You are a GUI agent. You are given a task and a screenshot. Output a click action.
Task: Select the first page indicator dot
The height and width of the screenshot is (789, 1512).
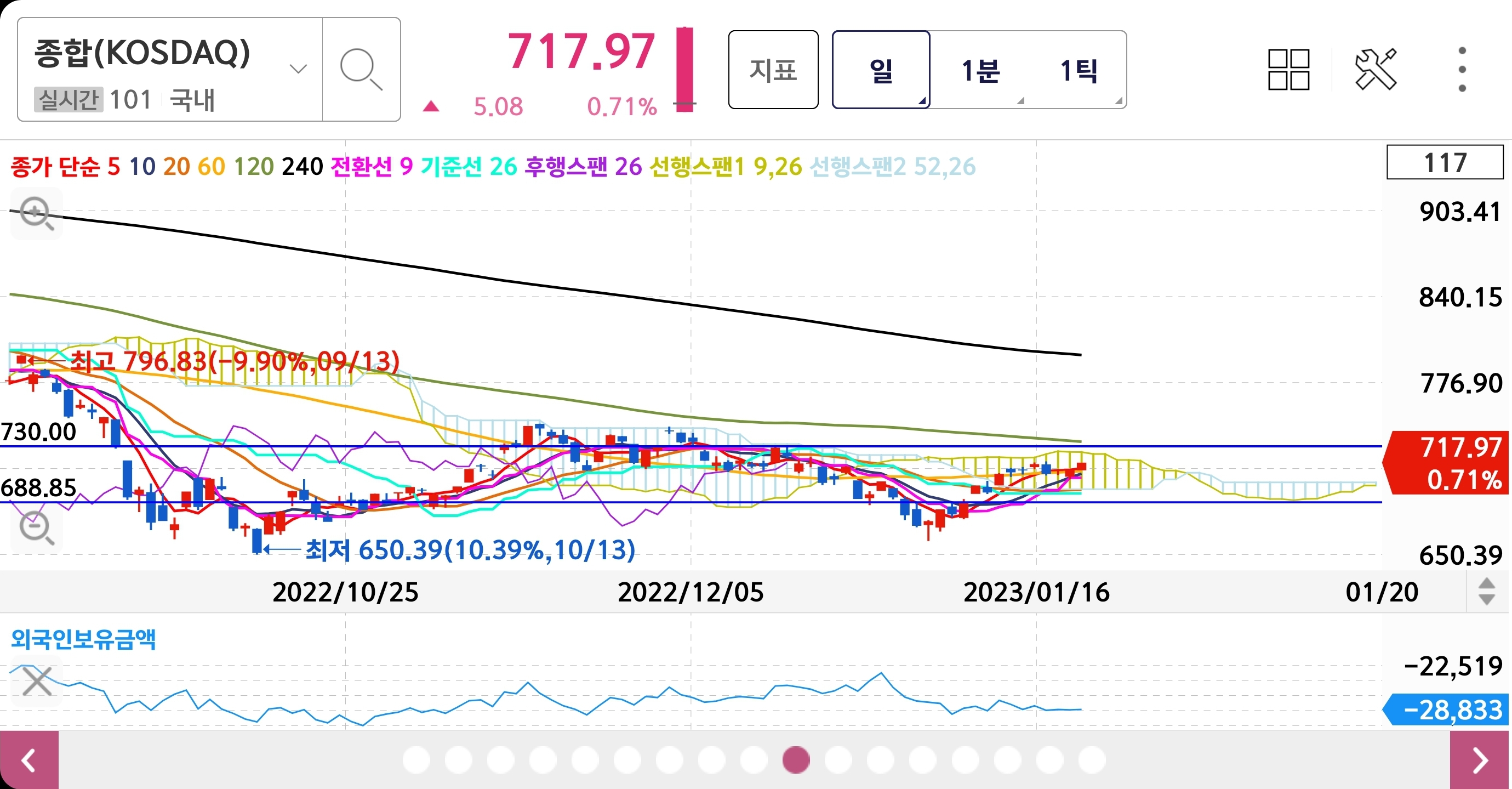click(x=416, y=759)
